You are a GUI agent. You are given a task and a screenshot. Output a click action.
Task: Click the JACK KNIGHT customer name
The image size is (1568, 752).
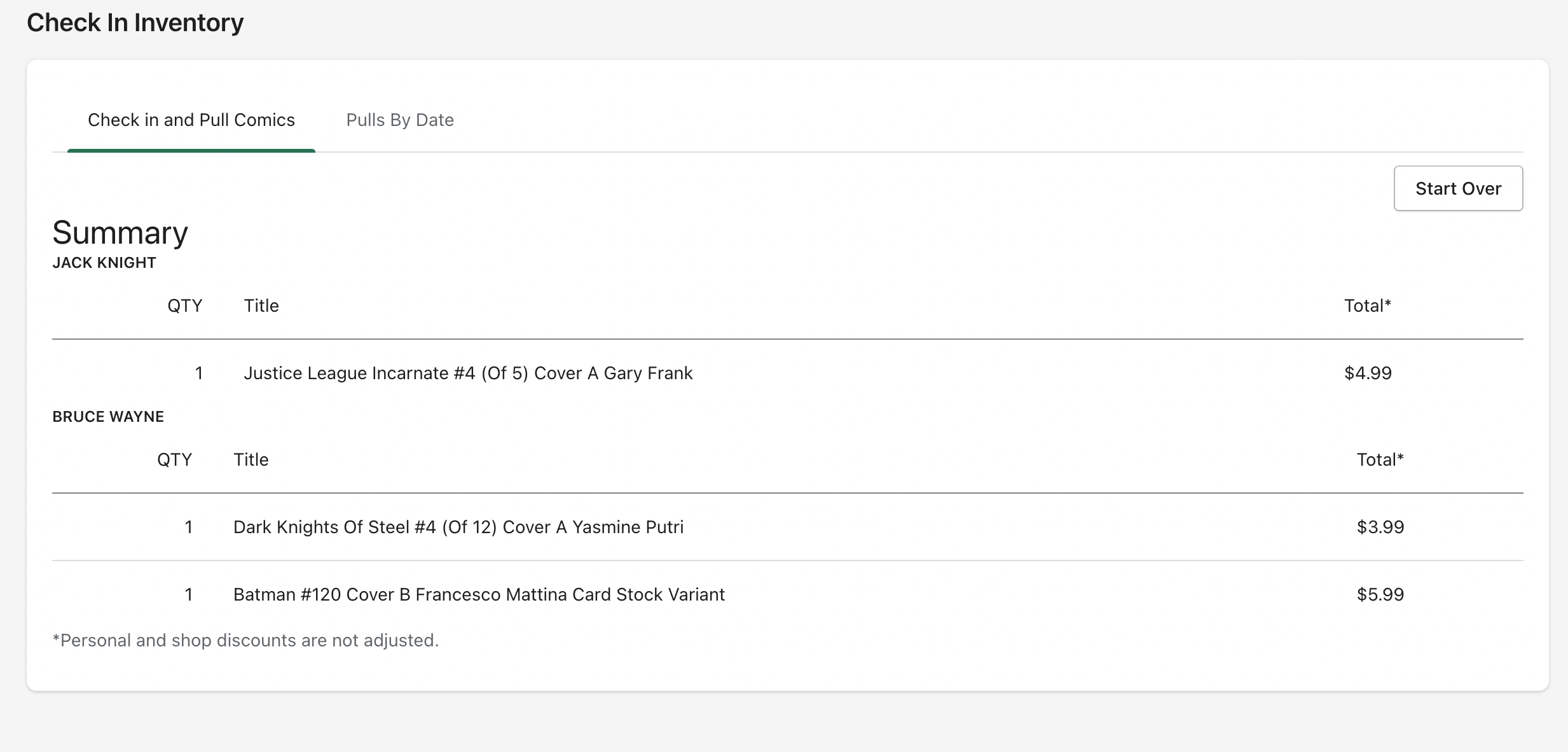coord(104,263)
